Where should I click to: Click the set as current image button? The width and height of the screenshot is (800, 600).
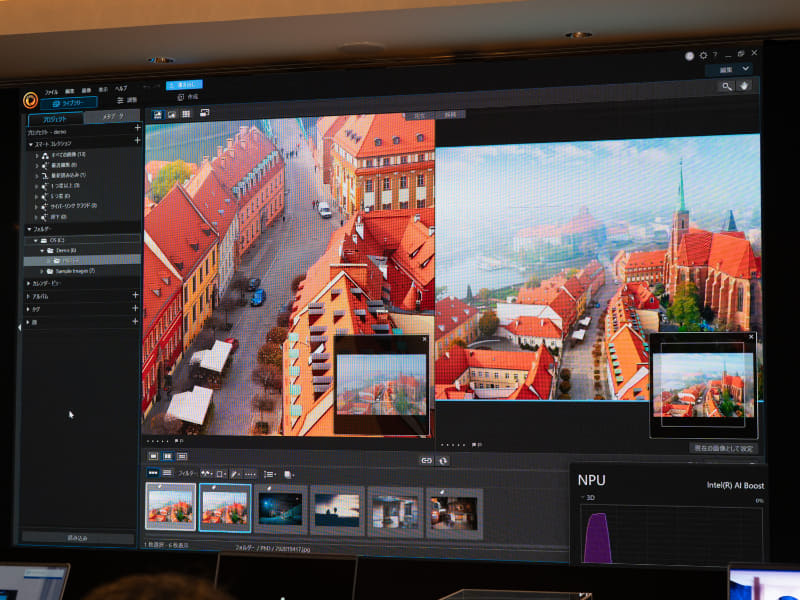pos(723,448)
